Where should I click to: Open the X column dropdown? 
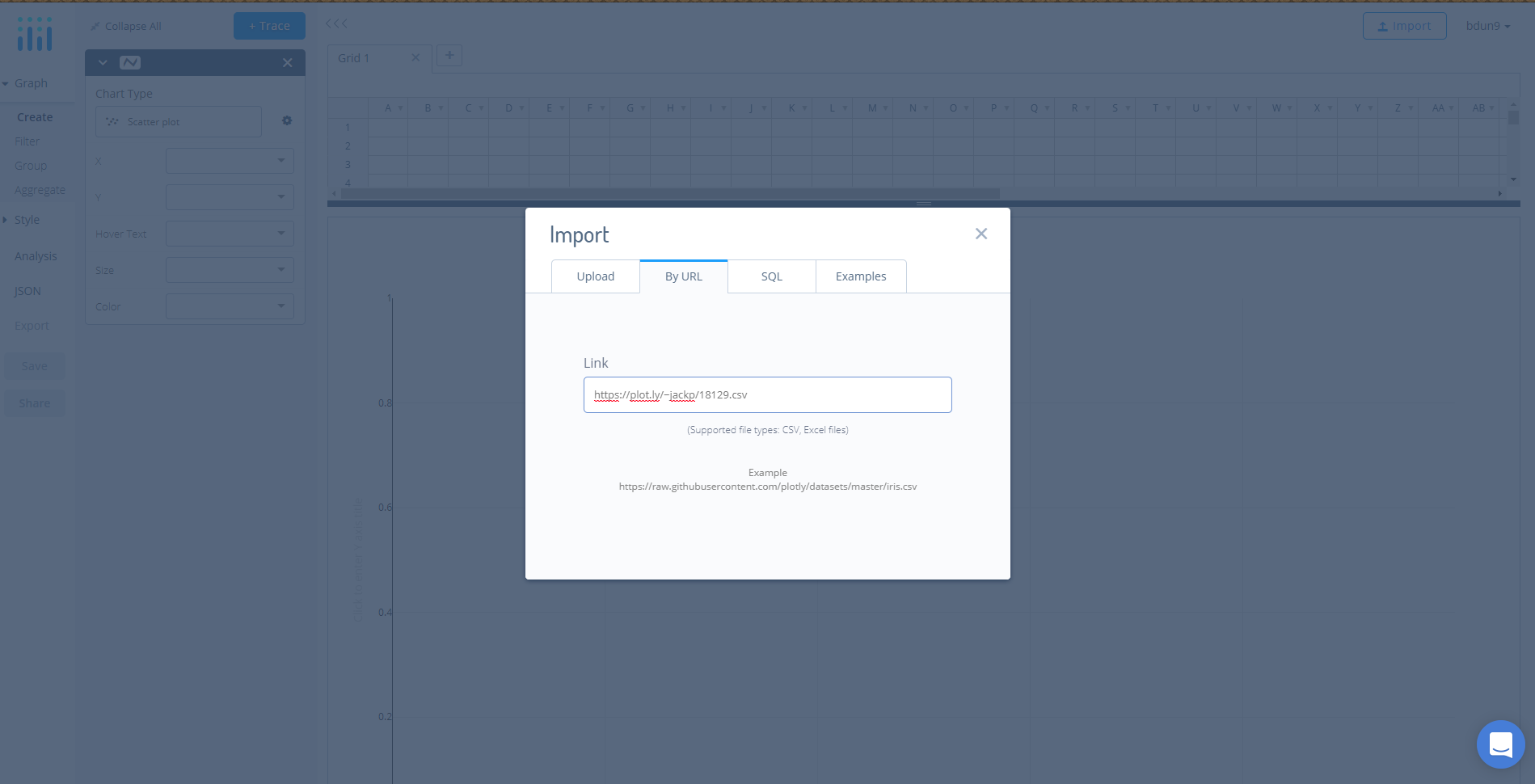click(x=230, y=161)
